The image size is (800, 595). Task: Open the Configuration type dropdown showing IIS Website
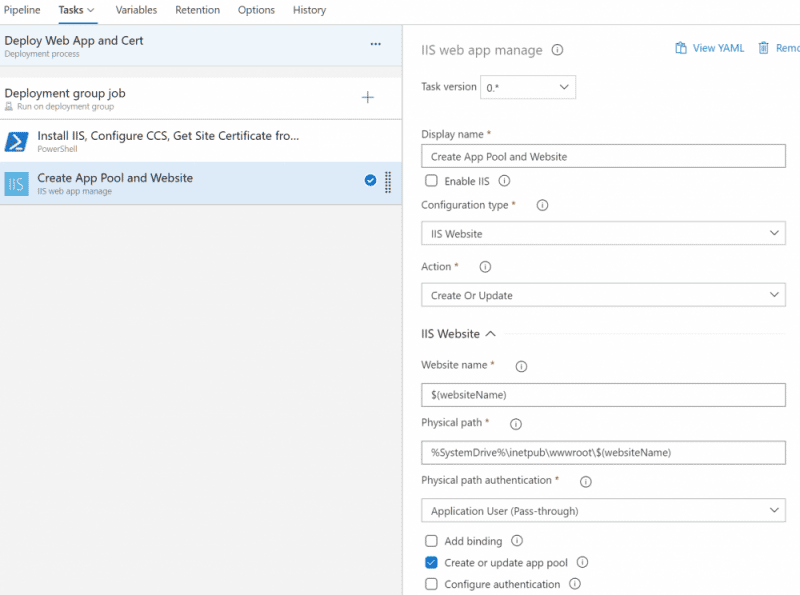click(603, 233)
